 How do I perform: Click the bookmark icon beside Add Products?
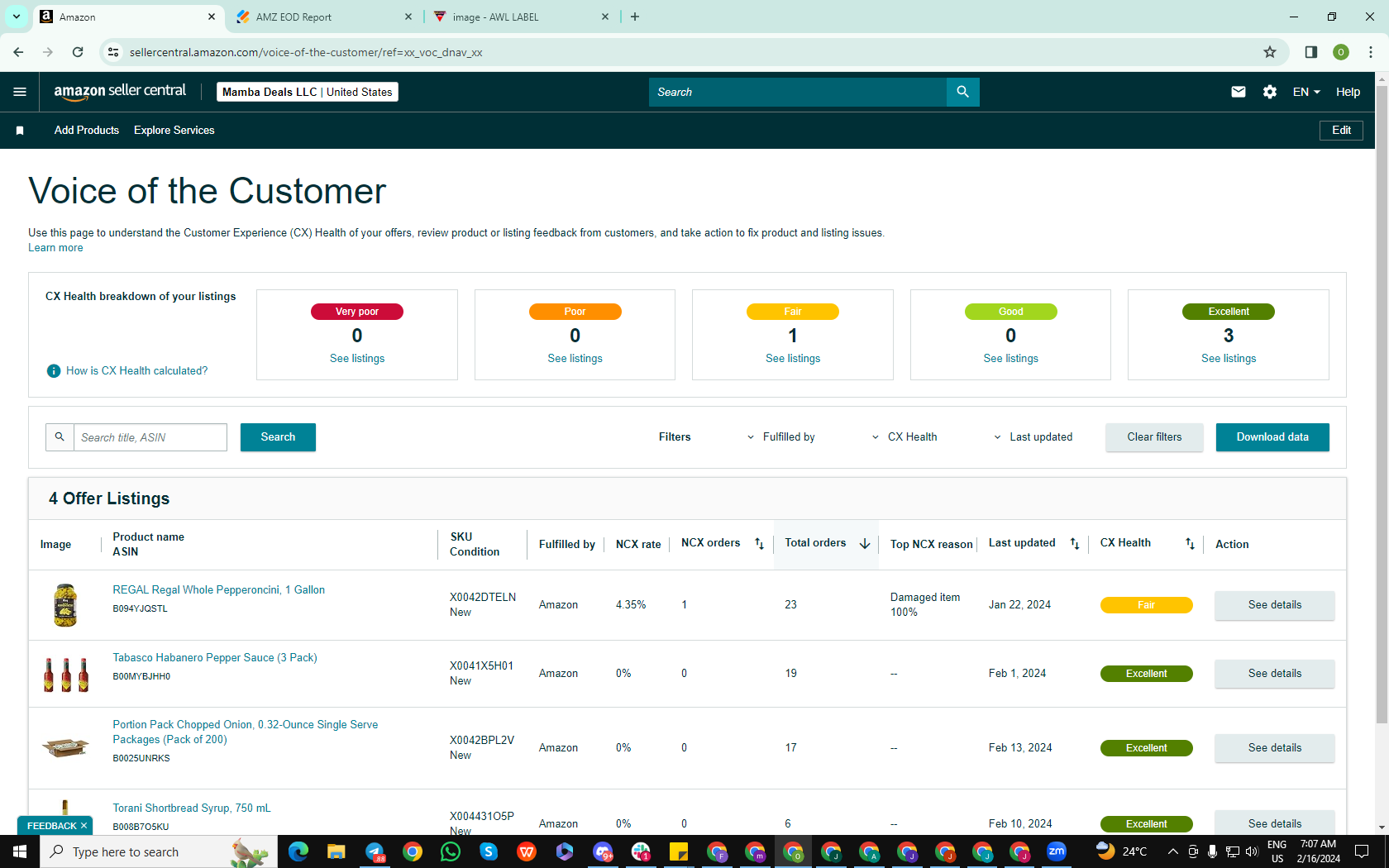point(20,131)
